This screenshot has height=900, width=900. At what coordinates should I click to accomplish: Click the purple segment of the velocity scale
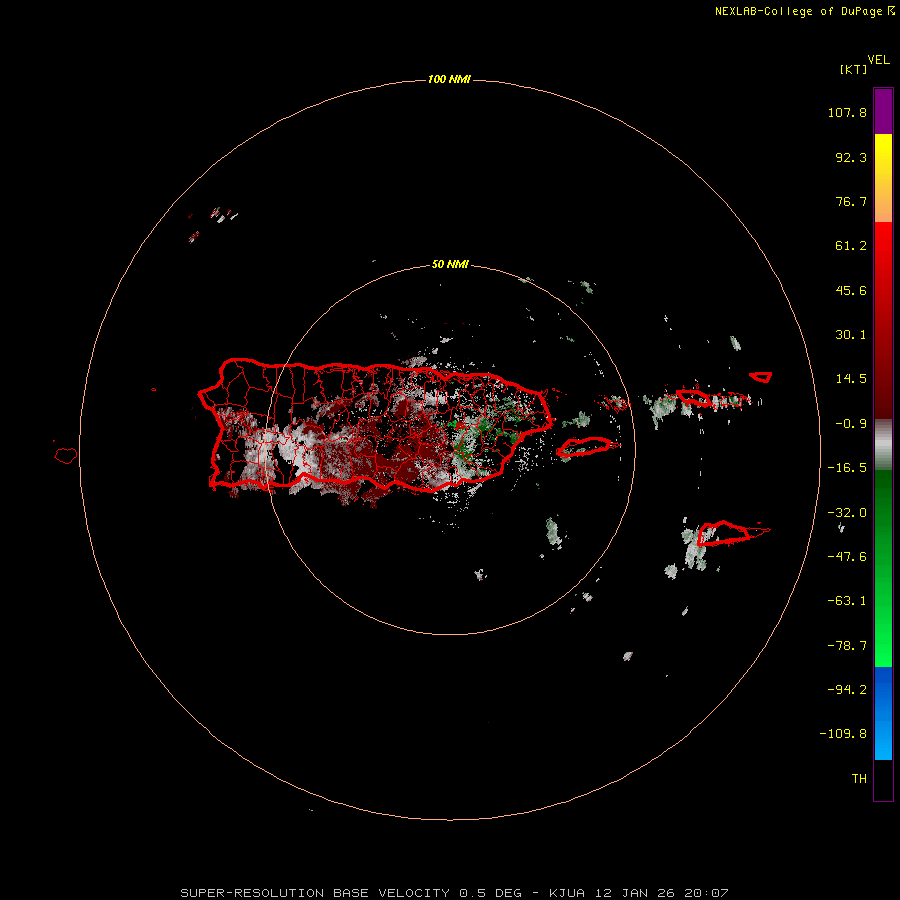(x=883, y=111)
